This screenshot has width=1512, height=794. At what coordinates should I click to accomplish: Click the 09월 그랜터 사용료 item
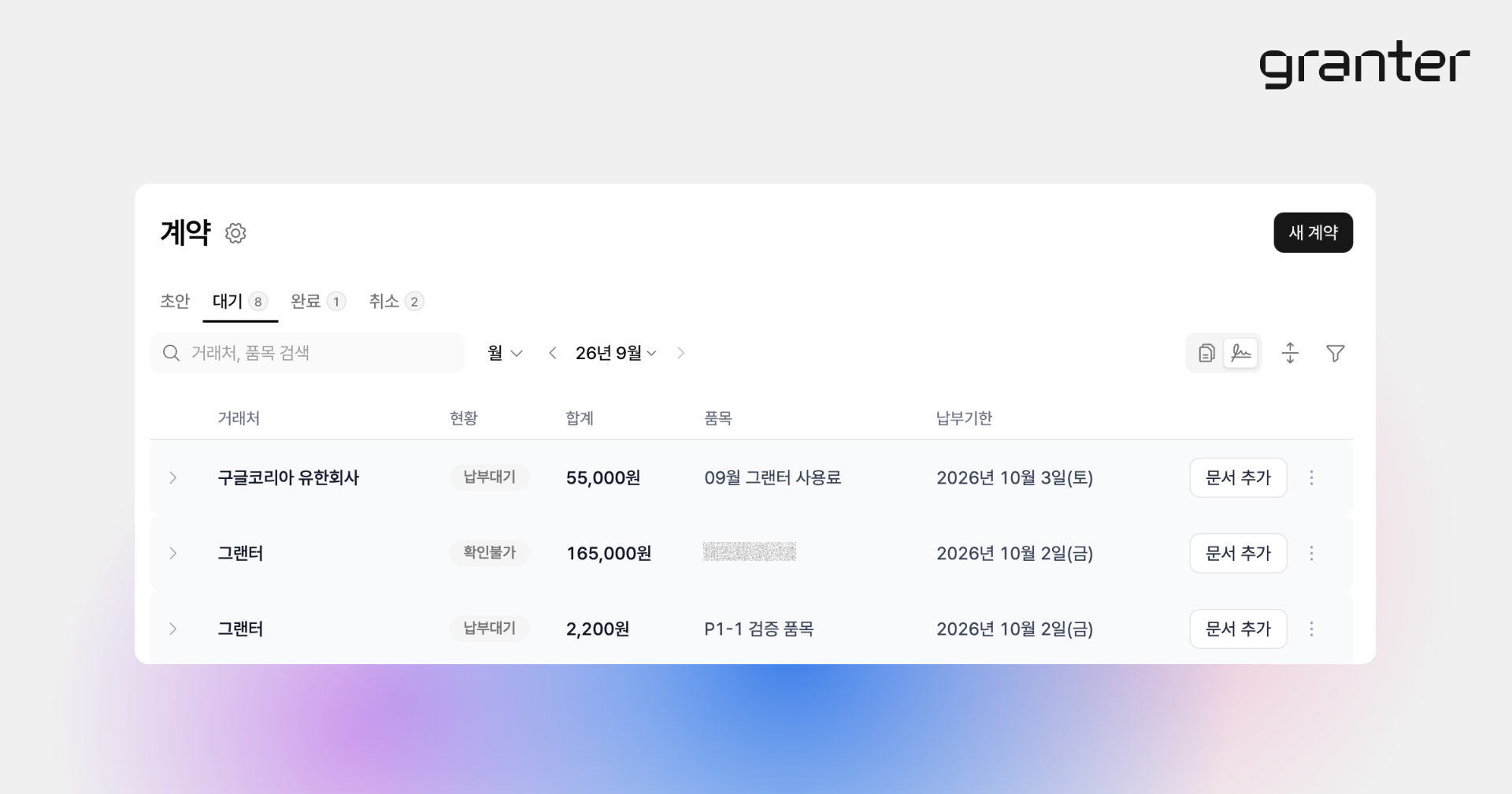(x=773, y=477)
